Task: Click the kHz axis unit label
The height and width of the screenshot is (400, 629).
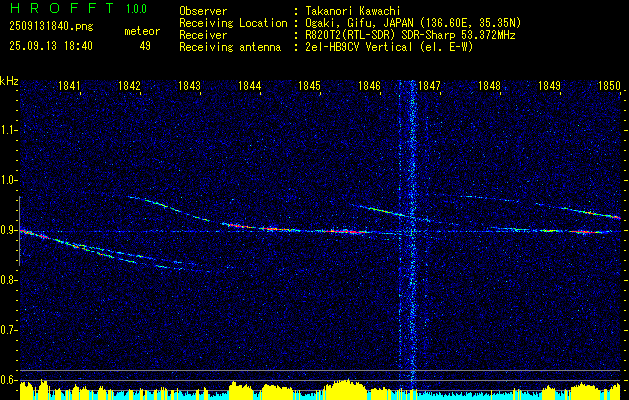Action: 9,81
